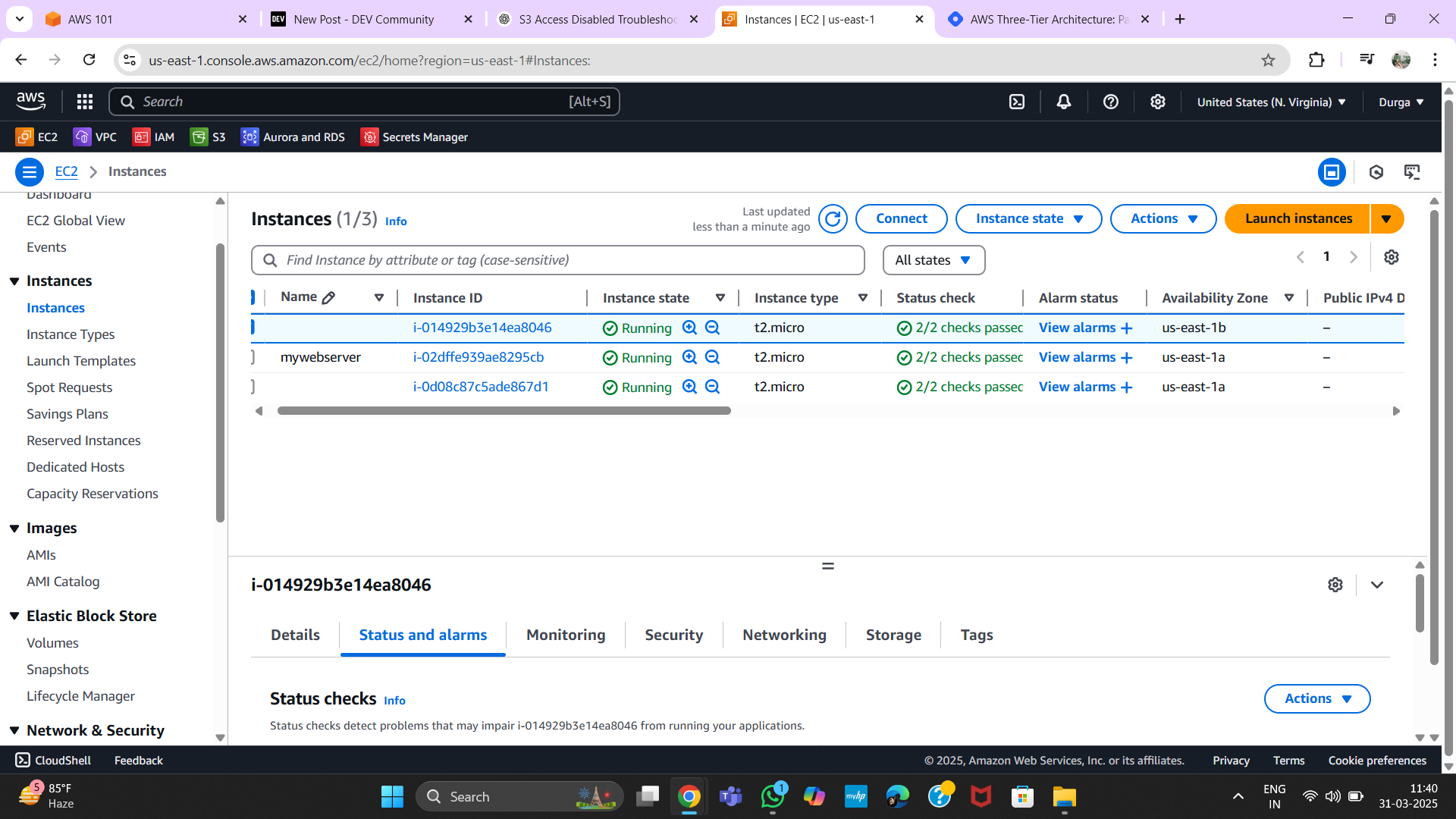Edit the Name column pencil icon
This screenshot has height=819, width=1456.
pos(328,298)
